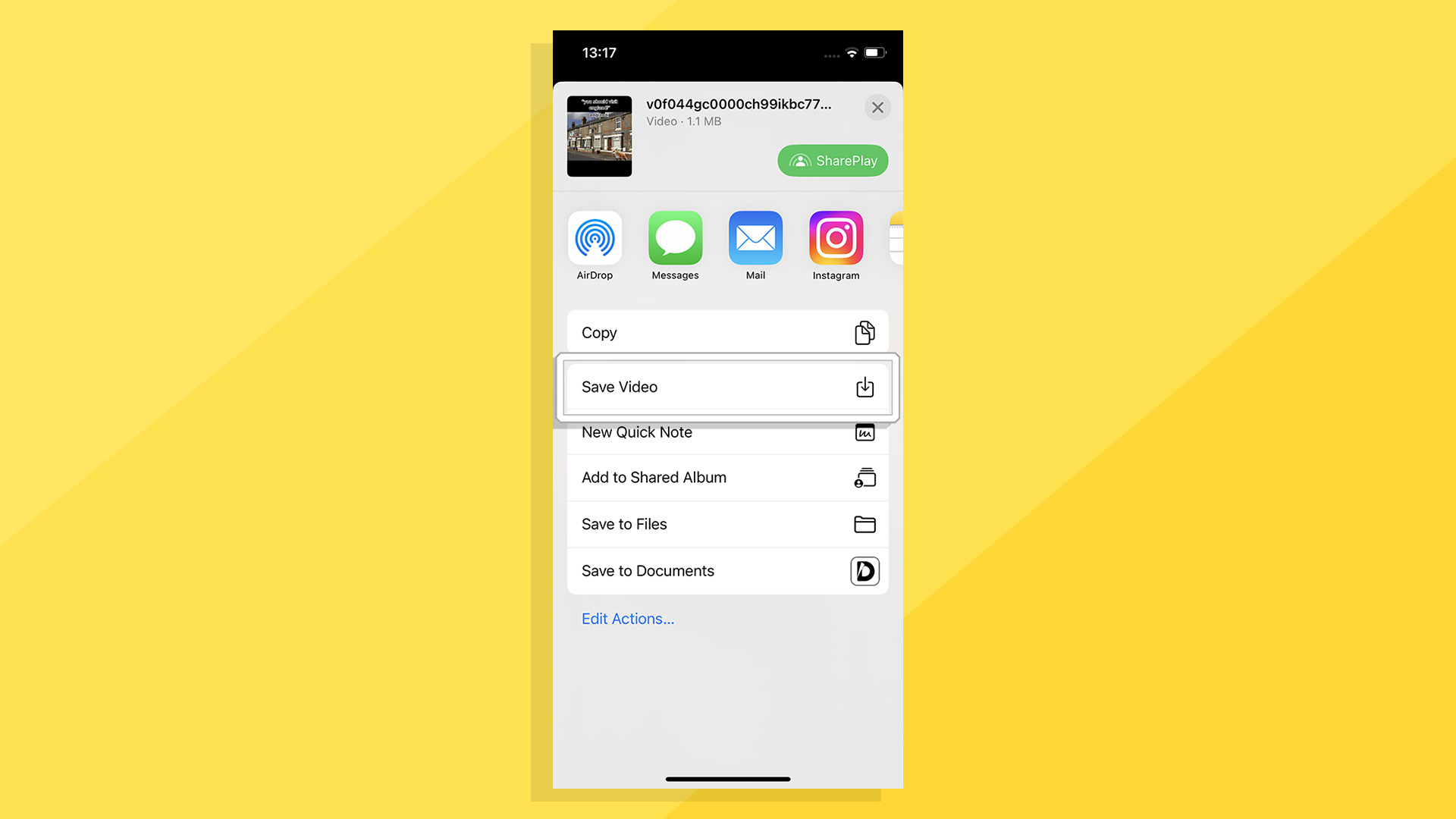The width and height of the screenshot is (1456, 819).
Task: Tap the Add to Shared Album option
Action: [x=728, y=477]
